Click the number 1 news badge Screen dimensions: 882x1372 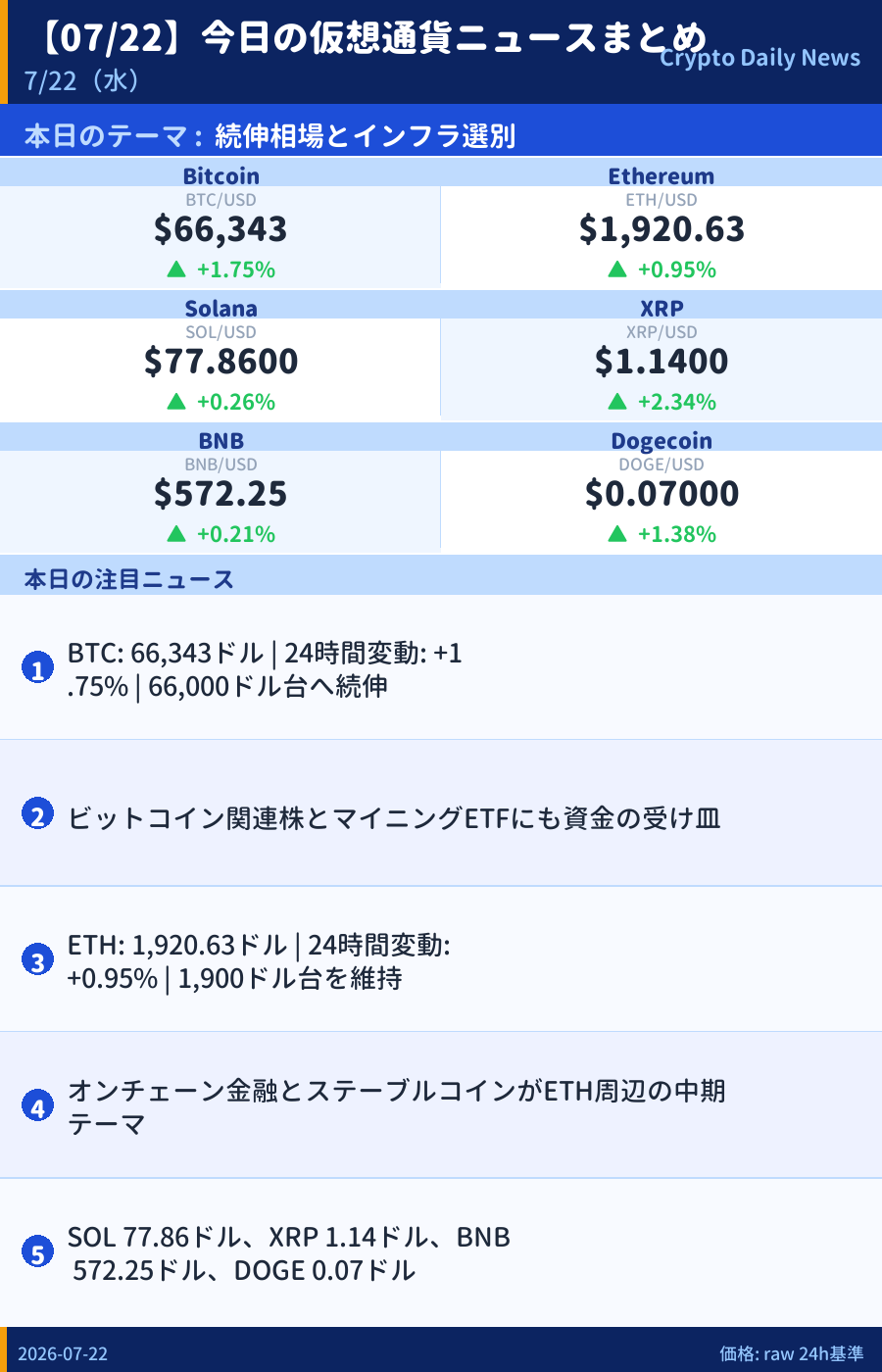point(37,668)
